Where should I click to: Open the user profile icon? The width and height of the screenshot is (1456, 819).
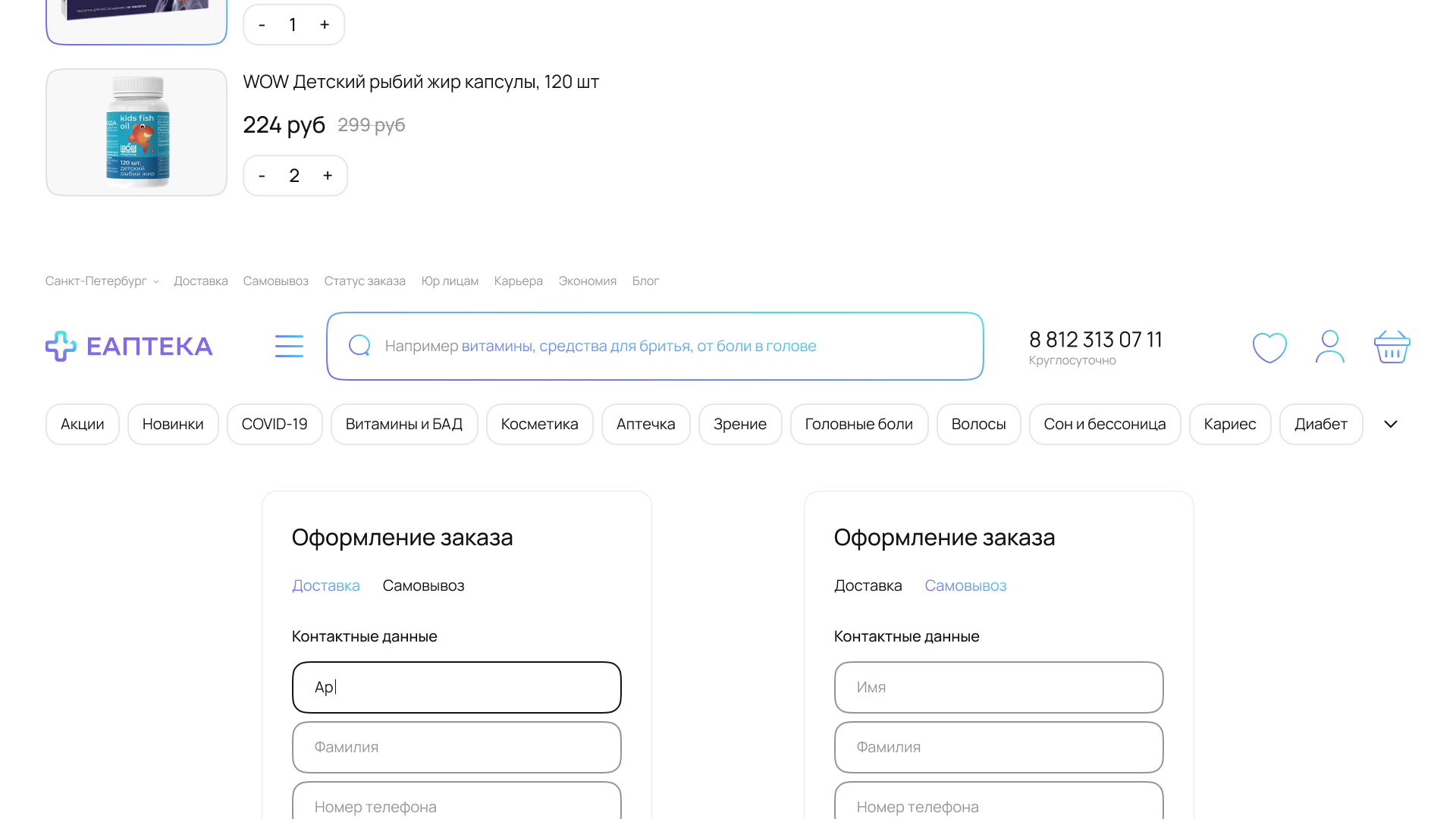point(1329,347)
